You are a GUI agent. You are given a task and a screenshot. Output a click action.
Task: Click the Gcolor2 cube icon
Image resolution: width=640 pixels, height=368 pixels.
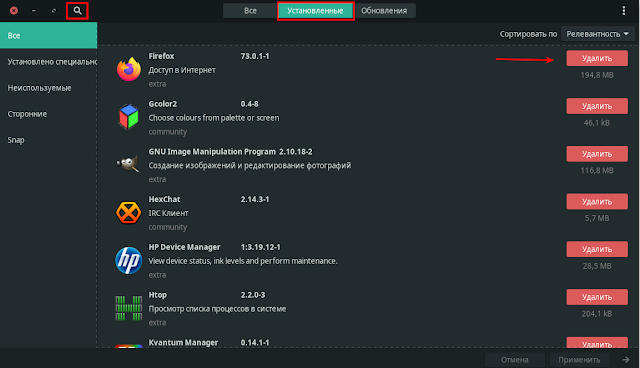coord(129,117)
